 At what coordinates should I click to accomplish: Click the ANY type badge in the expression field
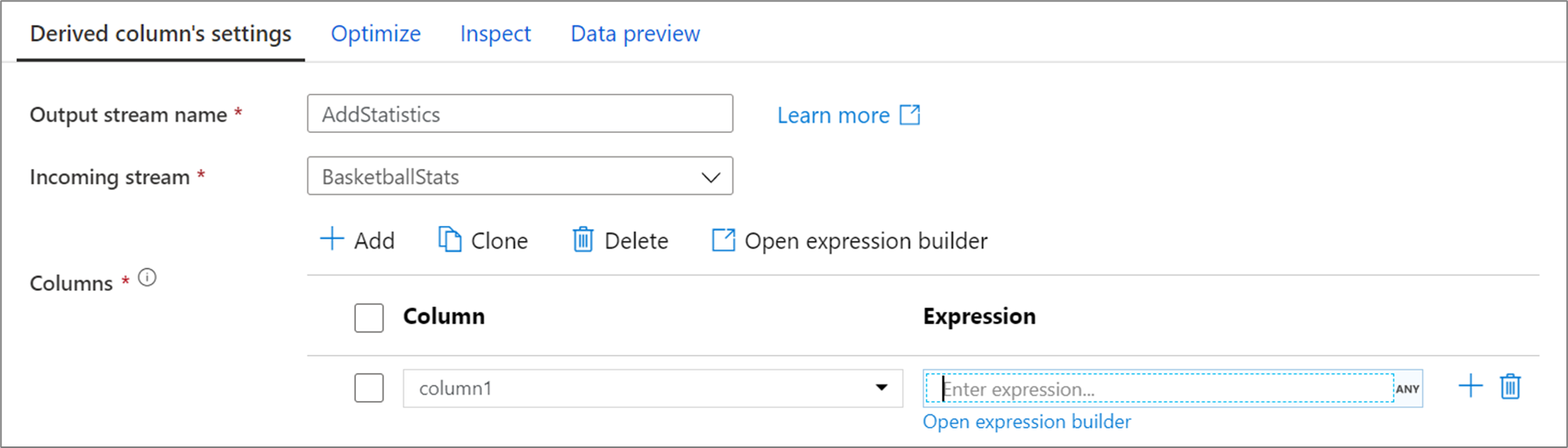point(1408,389)
